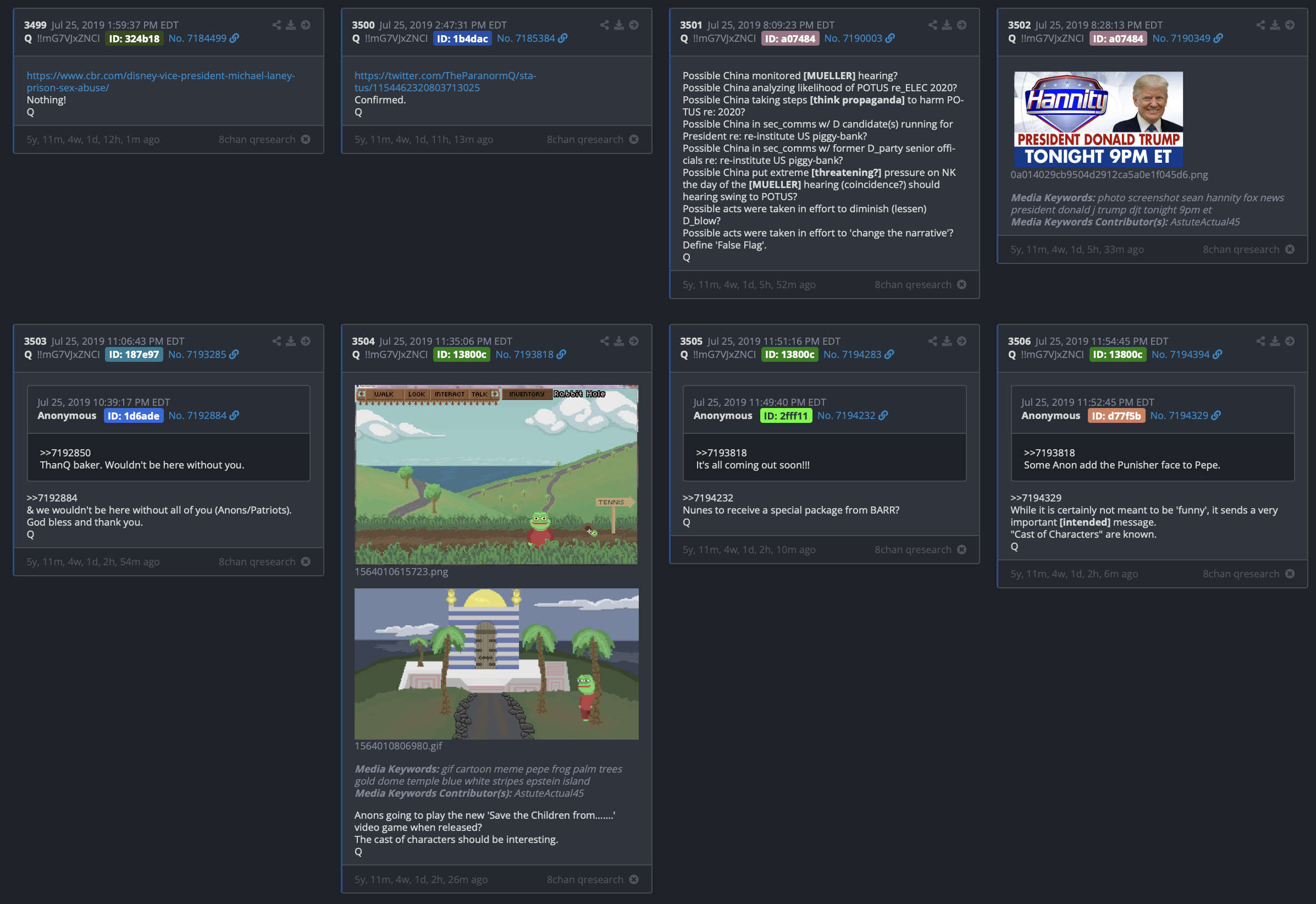Viewport: 1316px width, 904px height.
Task: Click the ID: 1b4dac badge
Action: (462, 38)
